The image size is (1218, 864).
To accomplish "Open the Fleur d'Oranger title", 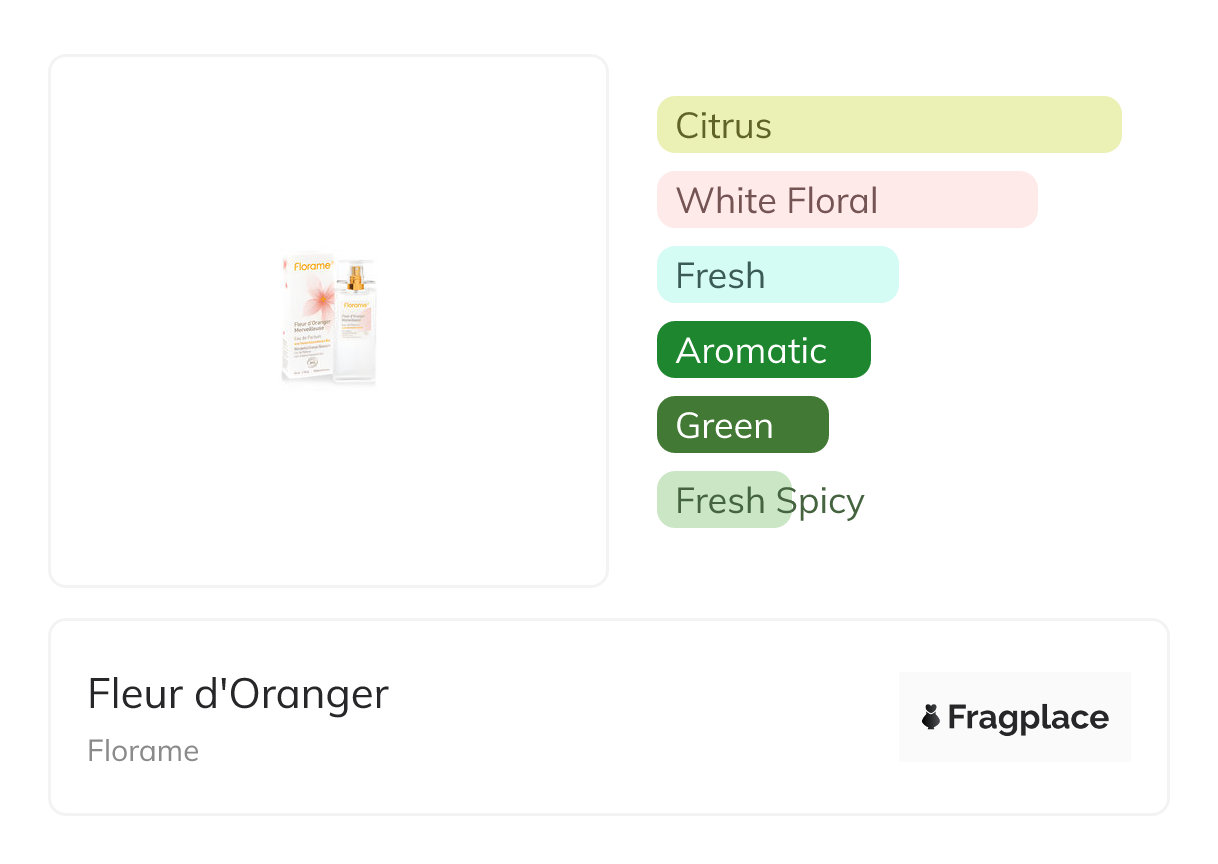I will point(237,694).
